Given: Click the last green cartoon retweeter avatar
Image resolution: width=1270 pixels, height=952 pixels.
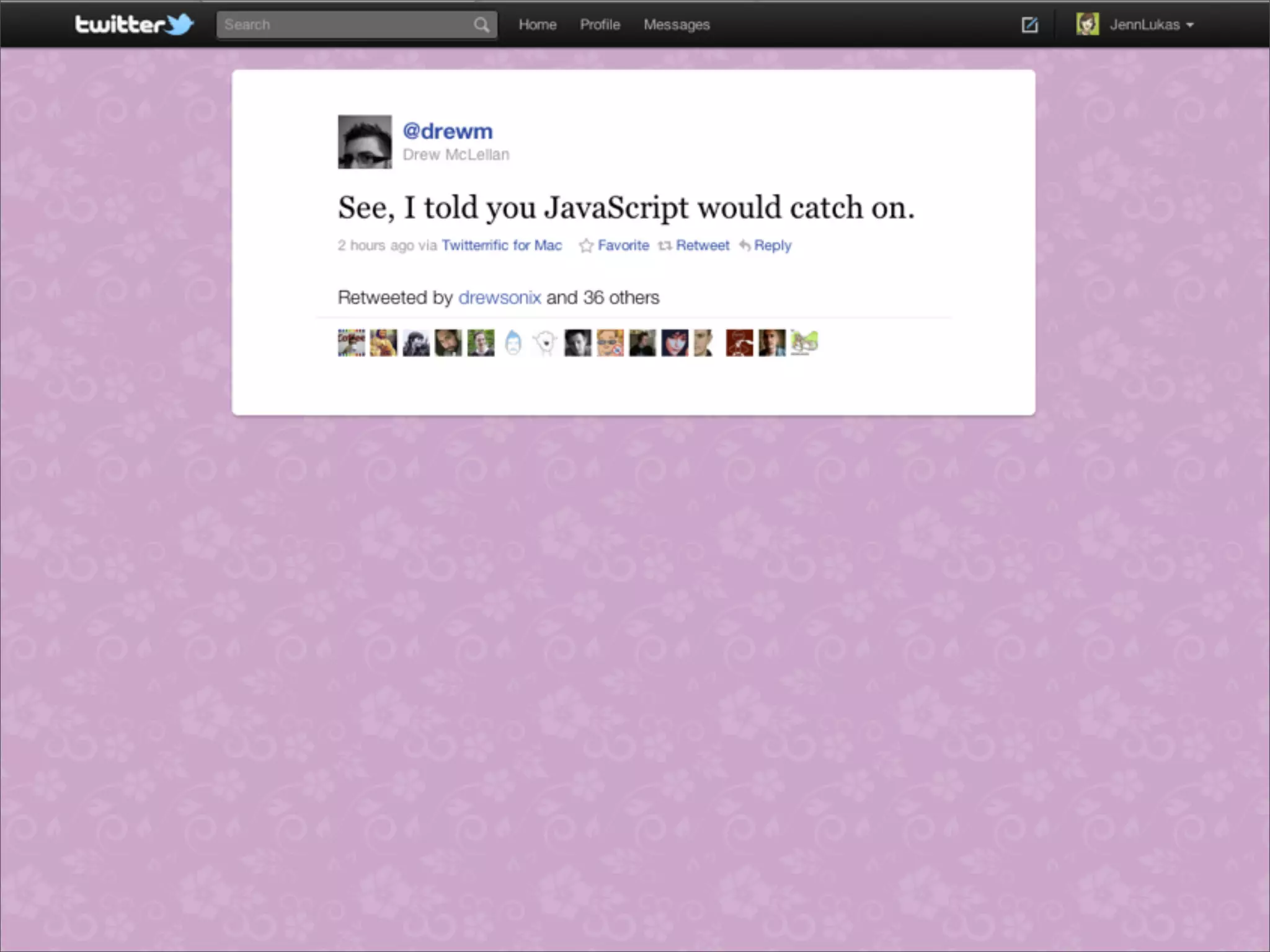Looking at the screenshot, I should (x=804, y=343).
